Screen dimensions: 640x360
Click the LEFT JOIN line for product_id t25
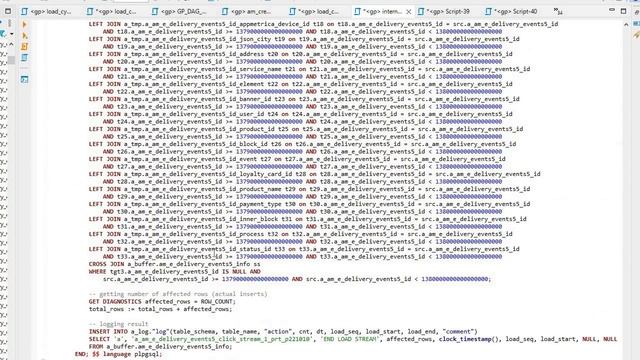pos(306,129)
